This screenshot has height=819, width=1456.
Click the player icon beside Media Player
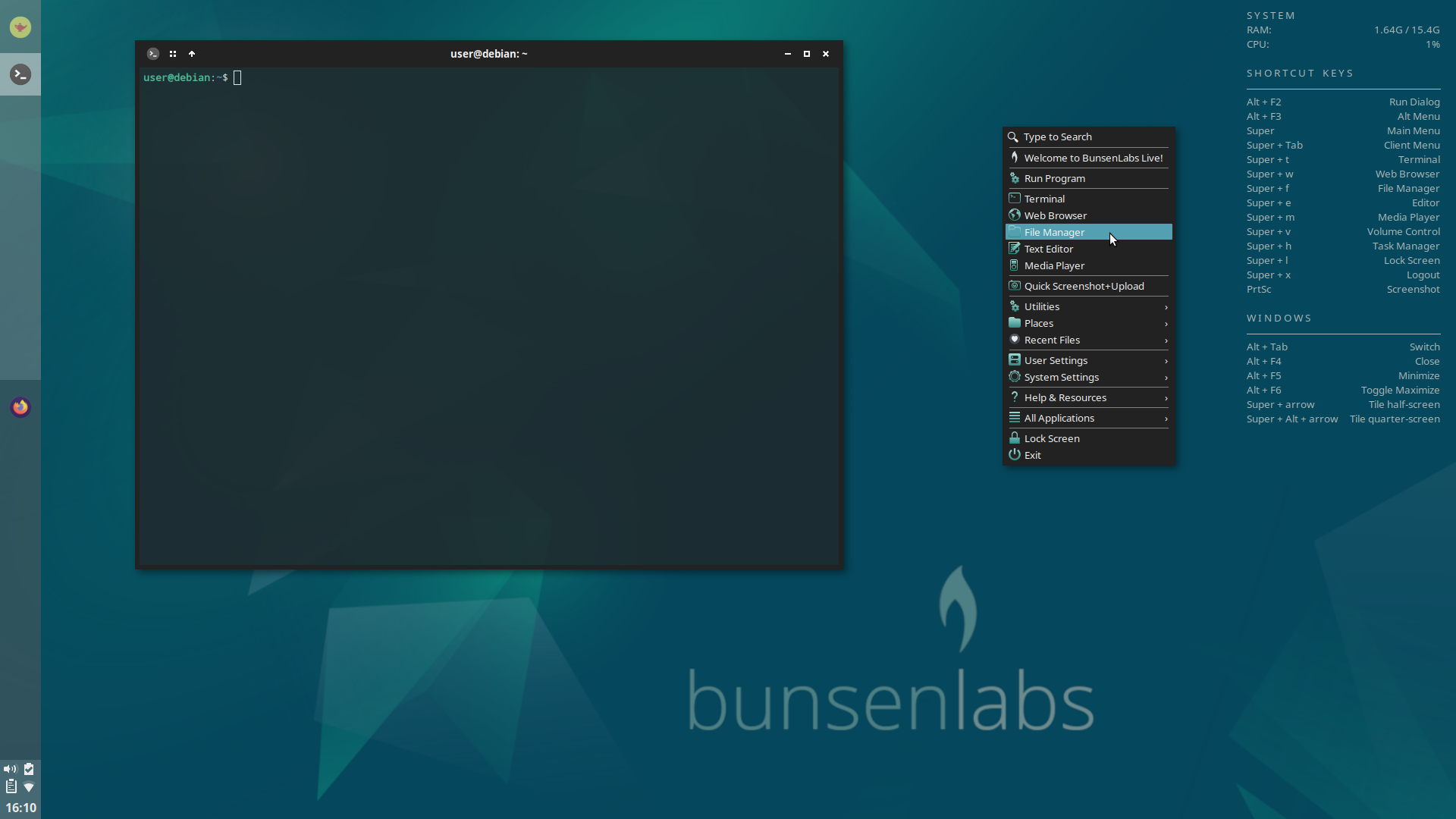tap(1015, 265)
